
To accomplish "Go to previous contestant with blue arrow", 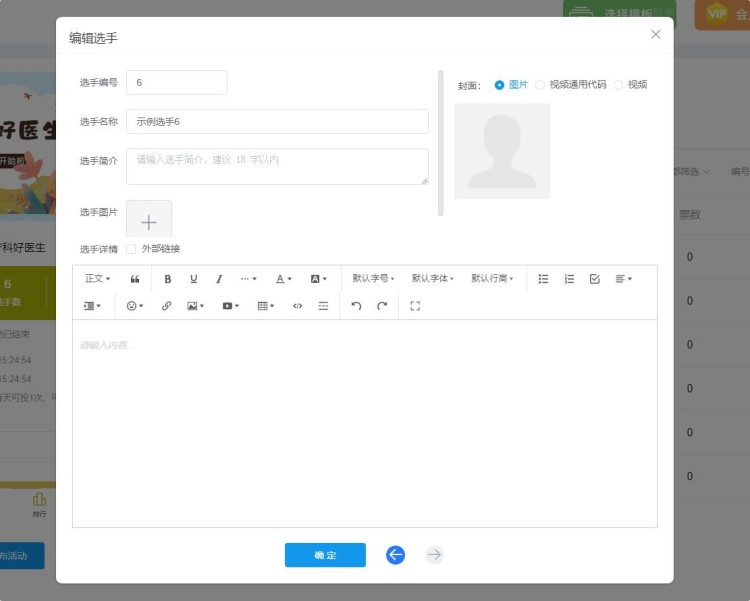I will (396, 555).
